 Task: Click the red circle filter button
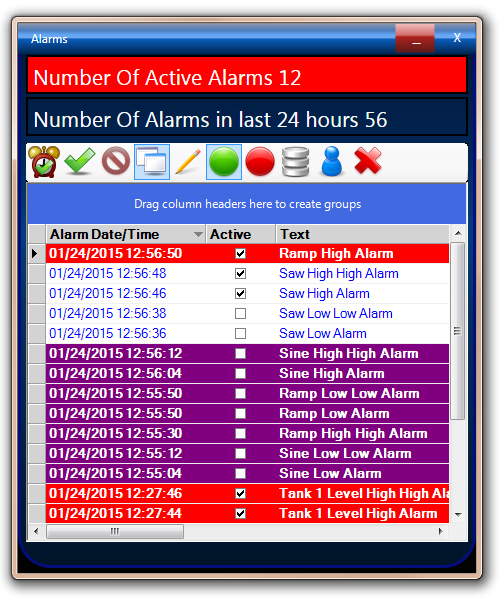(x=260, y=162)
